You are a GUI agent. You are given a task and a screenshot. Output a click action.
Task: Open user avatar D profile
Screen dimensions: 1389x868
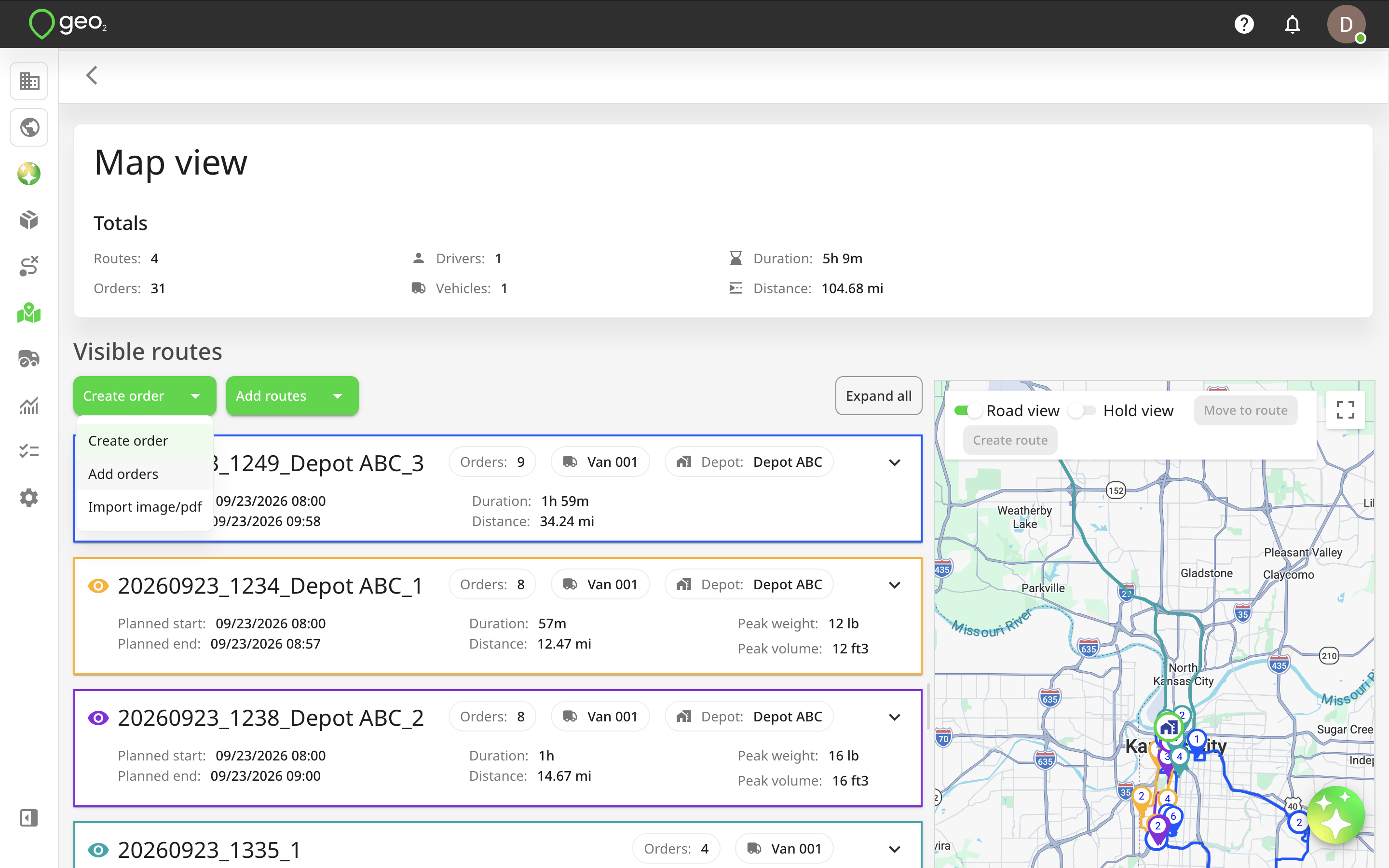pos(1346,24)
